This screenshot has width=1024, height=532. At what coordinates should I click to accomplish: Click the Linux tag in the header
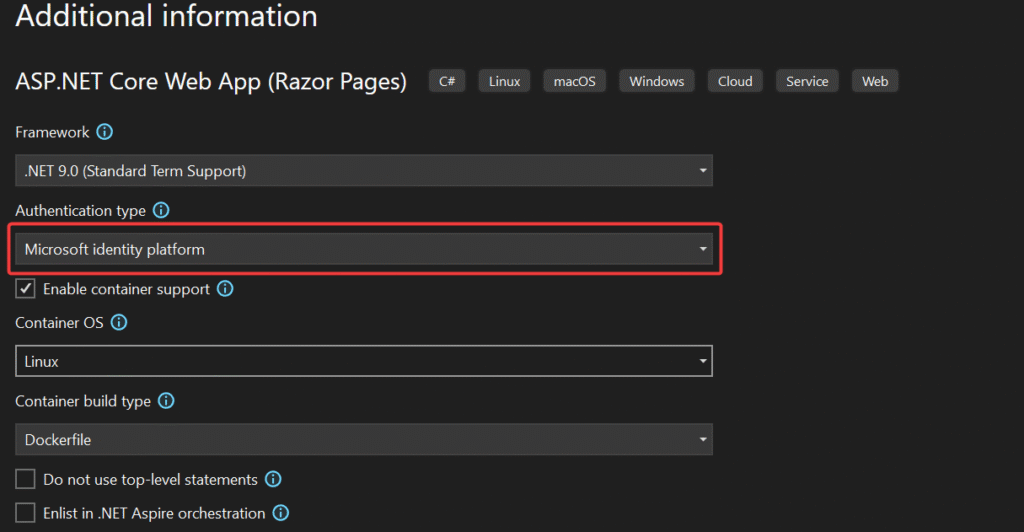pyautogui.click(x=504, y=81)
